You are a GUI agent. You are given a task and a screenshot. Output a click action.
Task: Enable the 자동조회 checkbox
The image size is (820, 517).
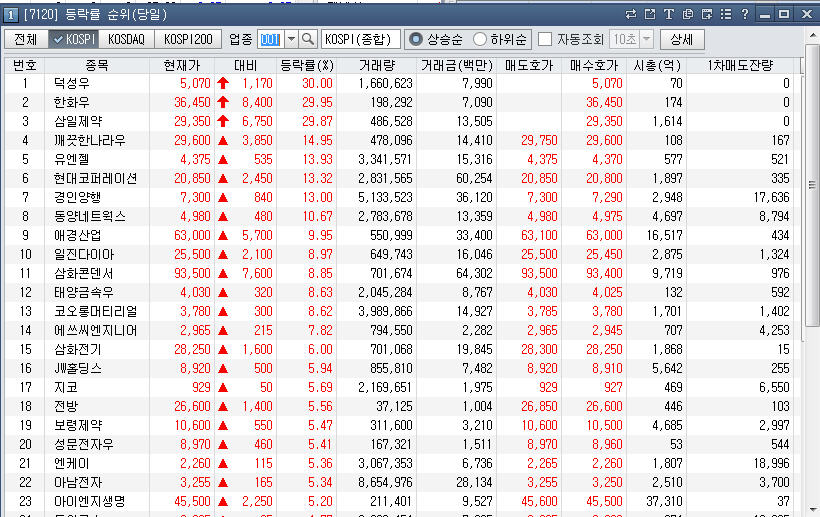click(545, 39)
